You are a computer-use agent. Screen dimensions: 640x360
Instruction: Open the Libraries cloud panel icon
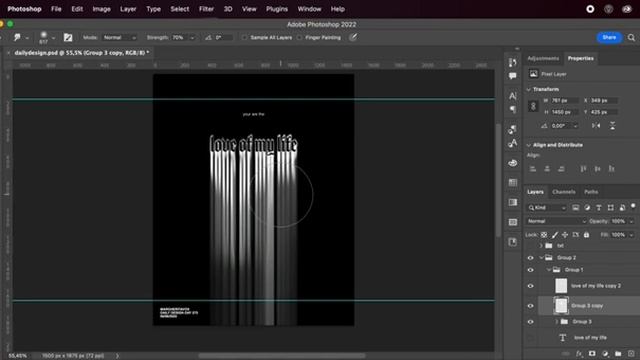click(x=513, y=163)
